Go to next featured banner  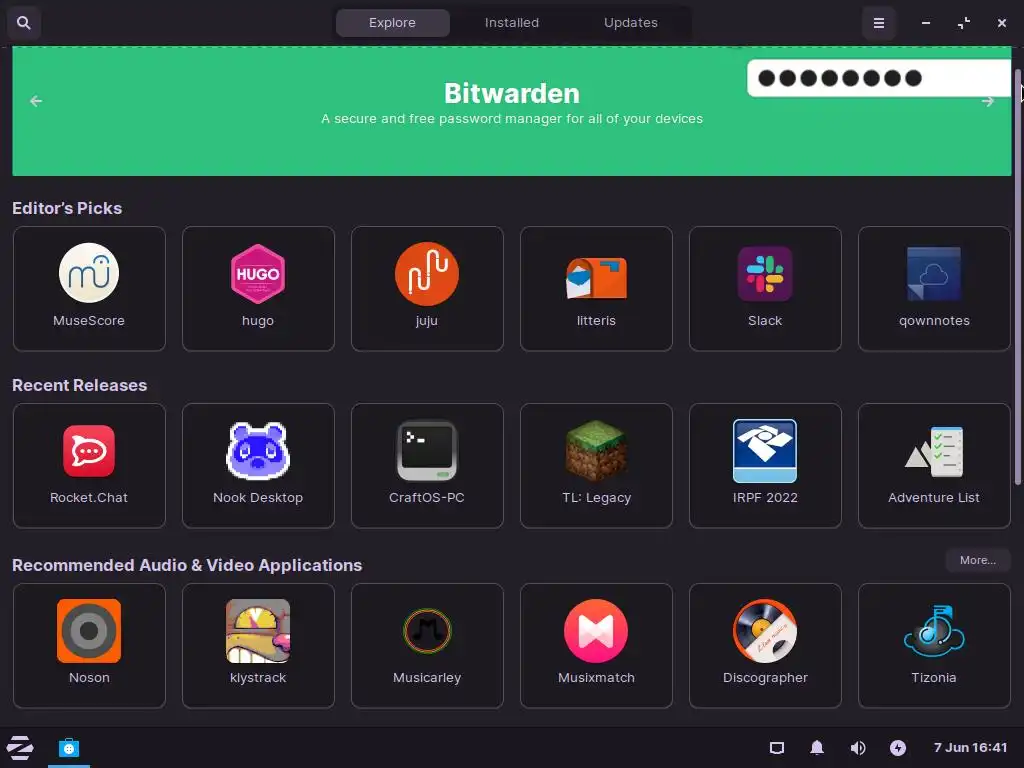click(987, 101)
